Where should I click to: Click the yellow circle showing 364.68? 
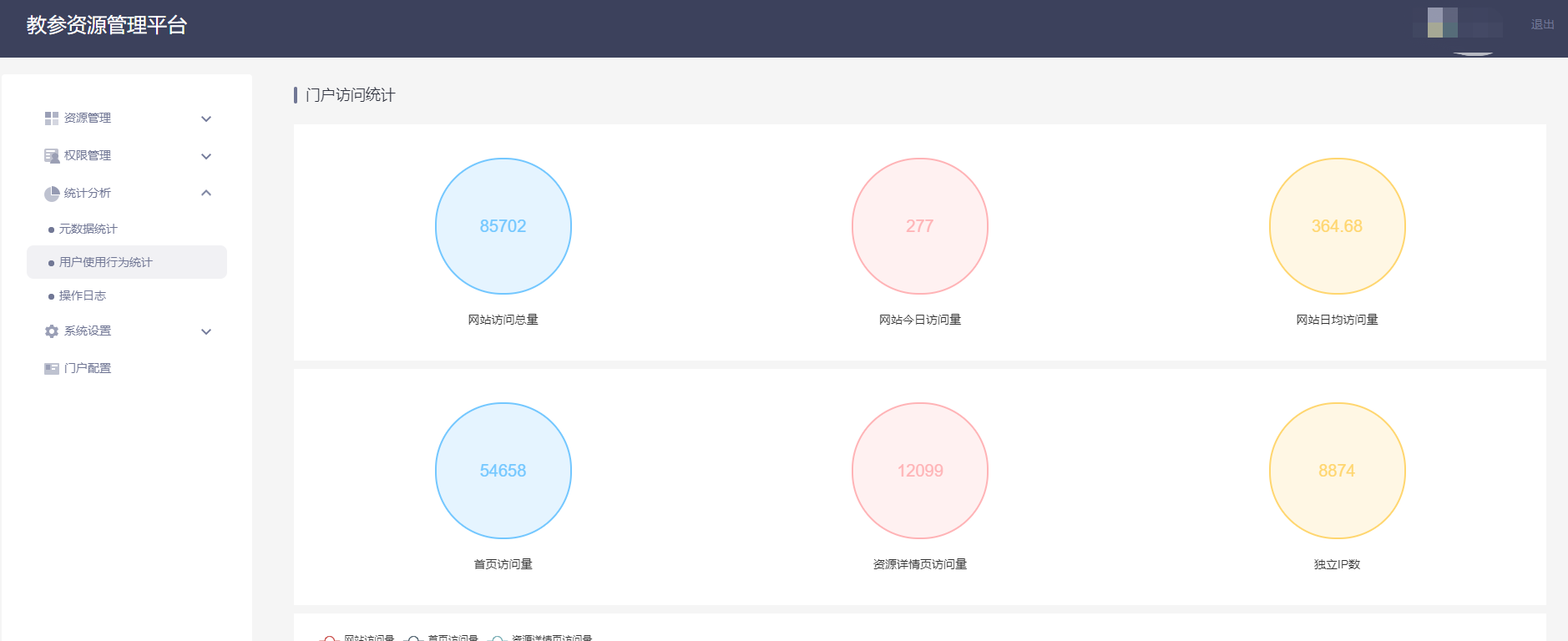[1338, 226]
